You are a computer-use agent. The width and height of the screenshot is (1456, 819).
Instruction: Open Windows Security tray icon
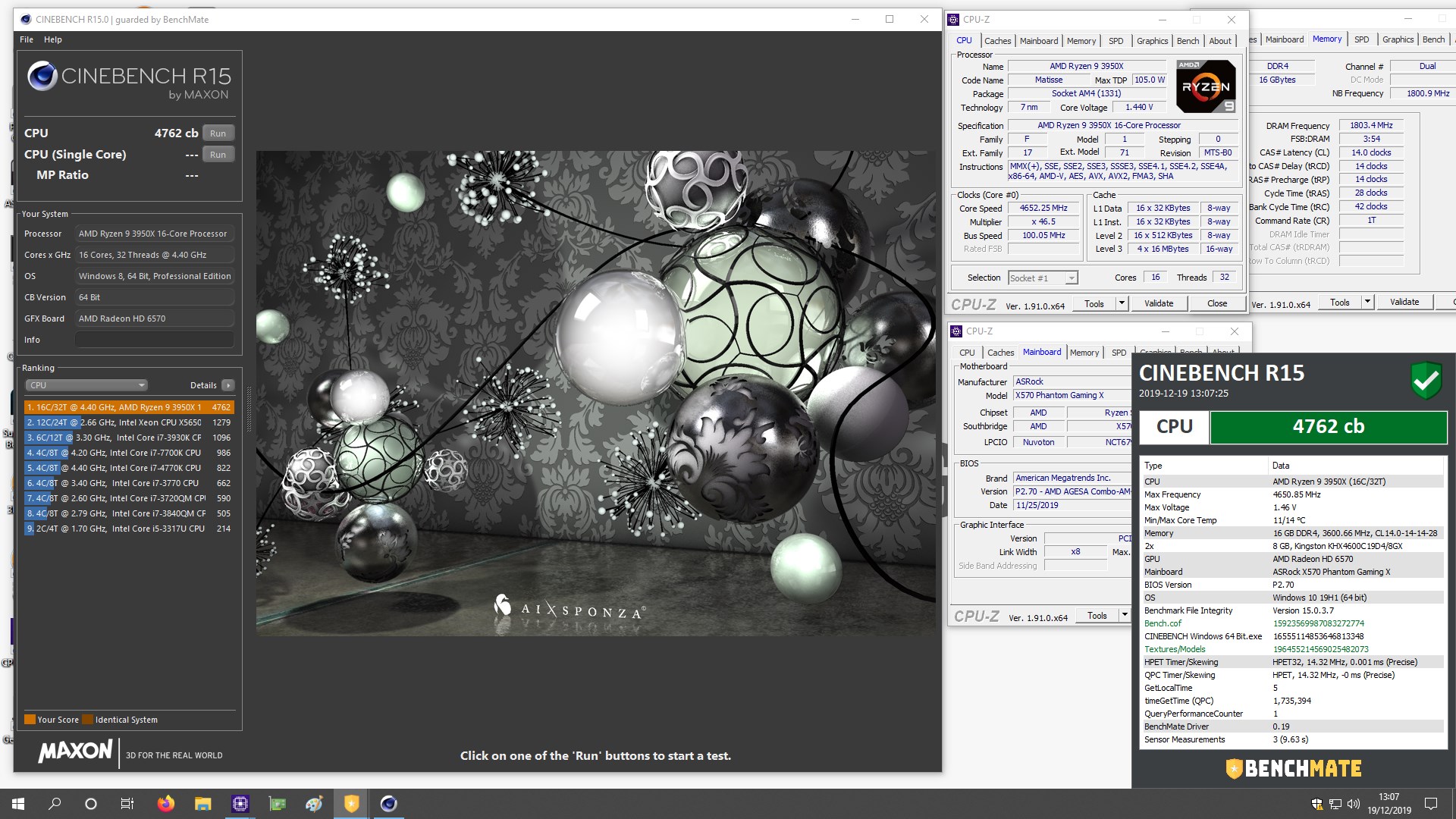pyautogui.click(x=1317, y=804)
